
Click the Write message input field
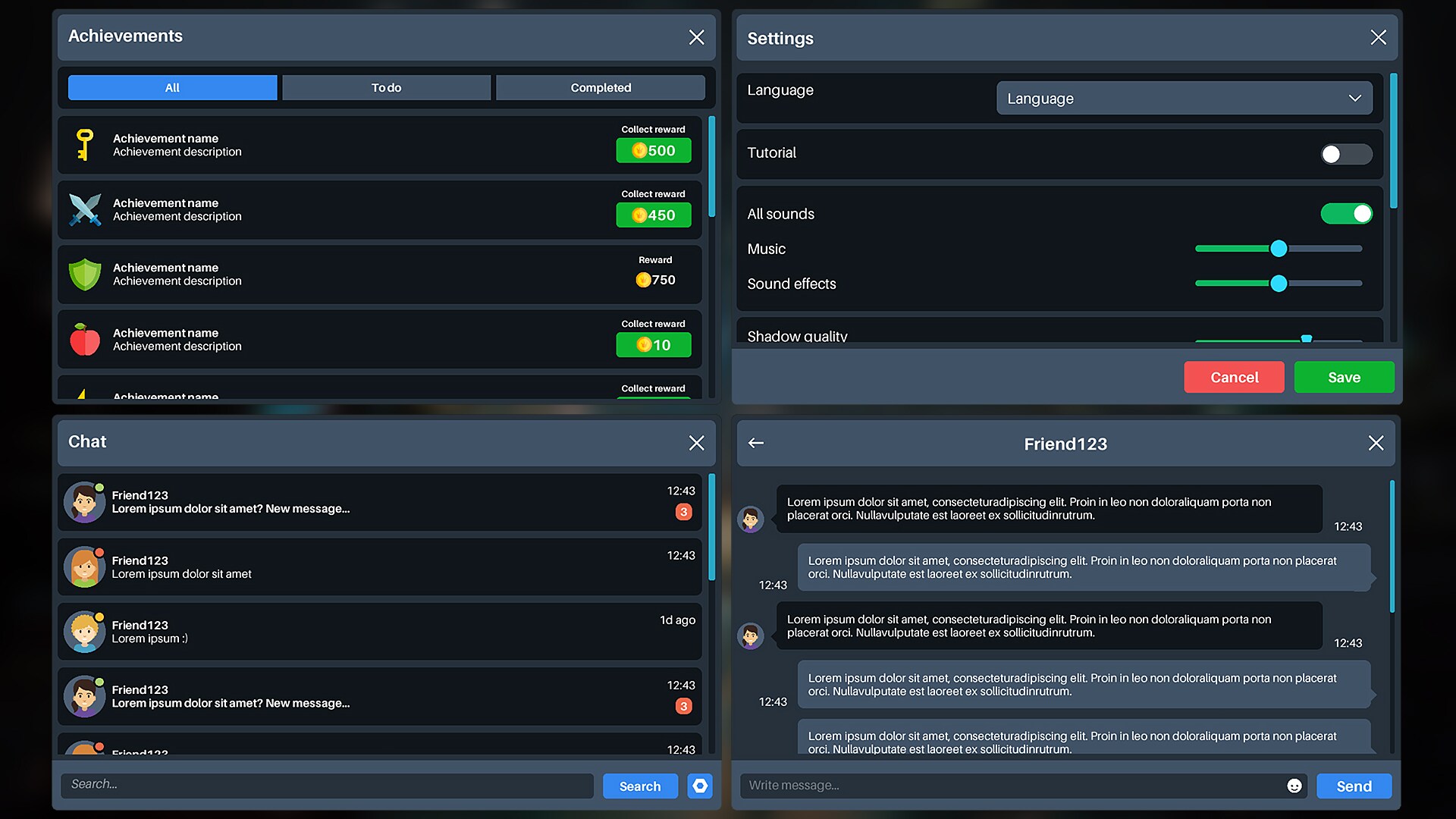986,786
